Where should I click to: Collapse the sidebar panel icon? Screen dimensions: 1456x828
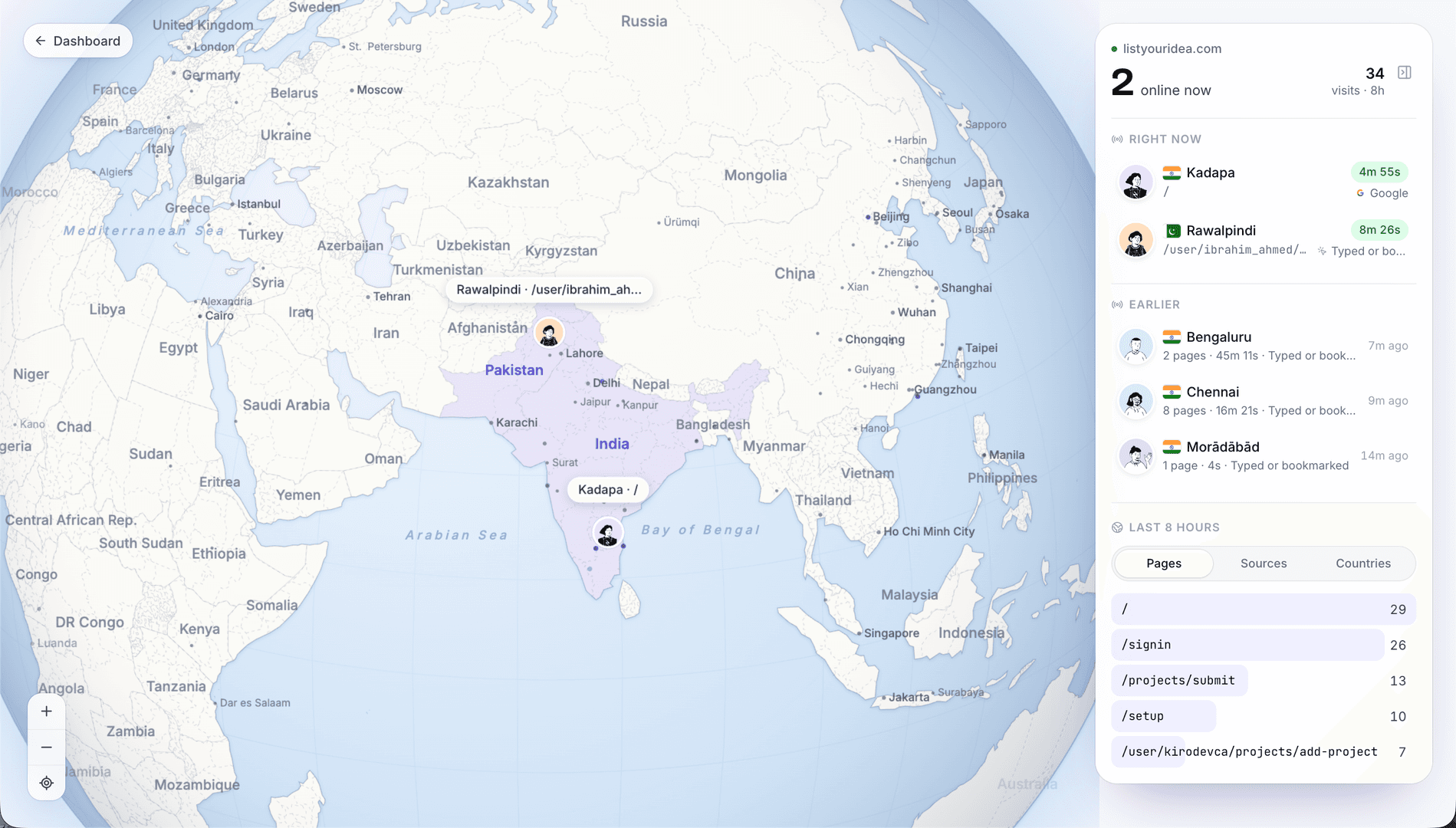pos(1405,73)
